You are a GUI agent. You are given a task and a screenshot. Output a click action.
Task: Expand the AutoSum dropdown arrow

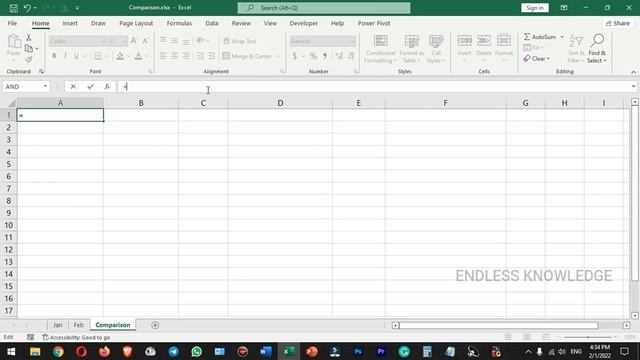(x=562, y=37)
